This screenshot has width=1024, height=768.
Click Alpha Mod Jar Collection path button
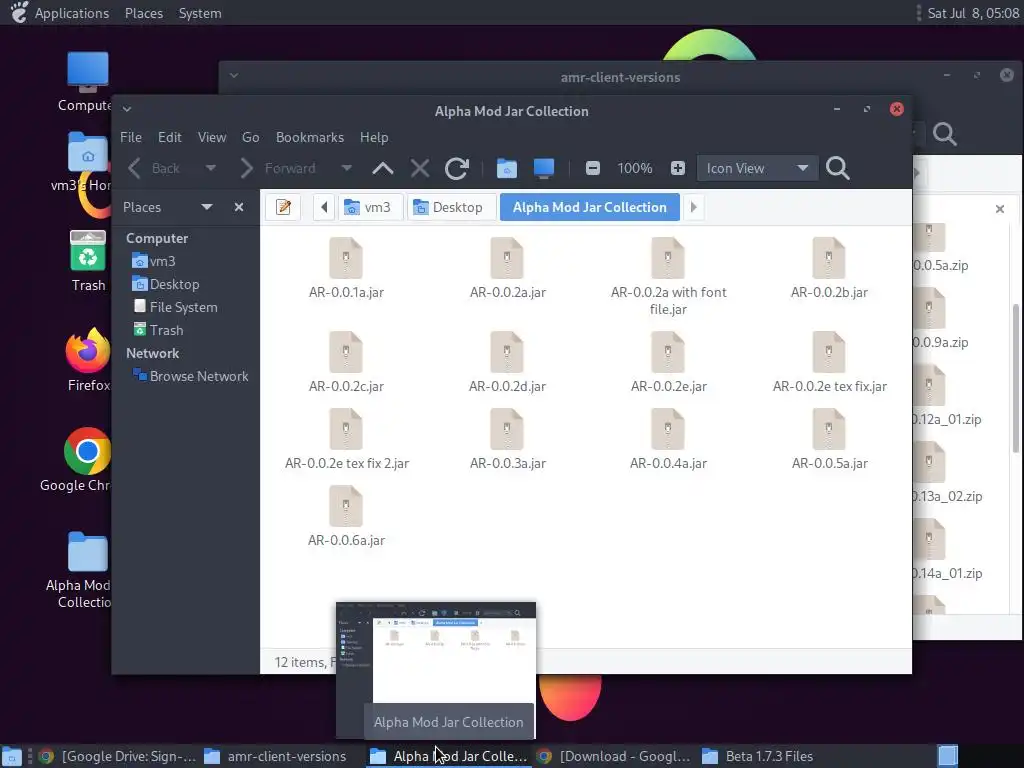click(x=590, y=207)
